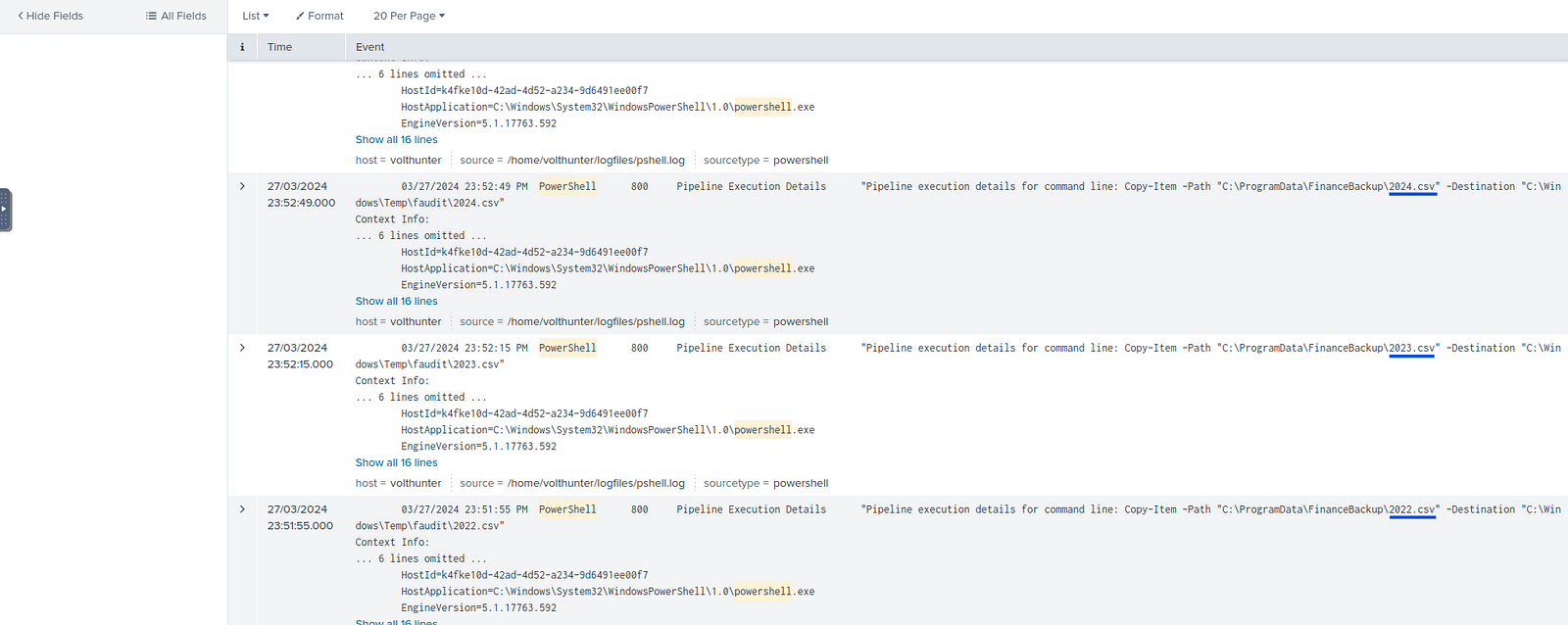This screenshot has height=625, width=1568.
Task: Click timestamp 27/03/2024 23:52:49.000
Action: coord(301,195)
